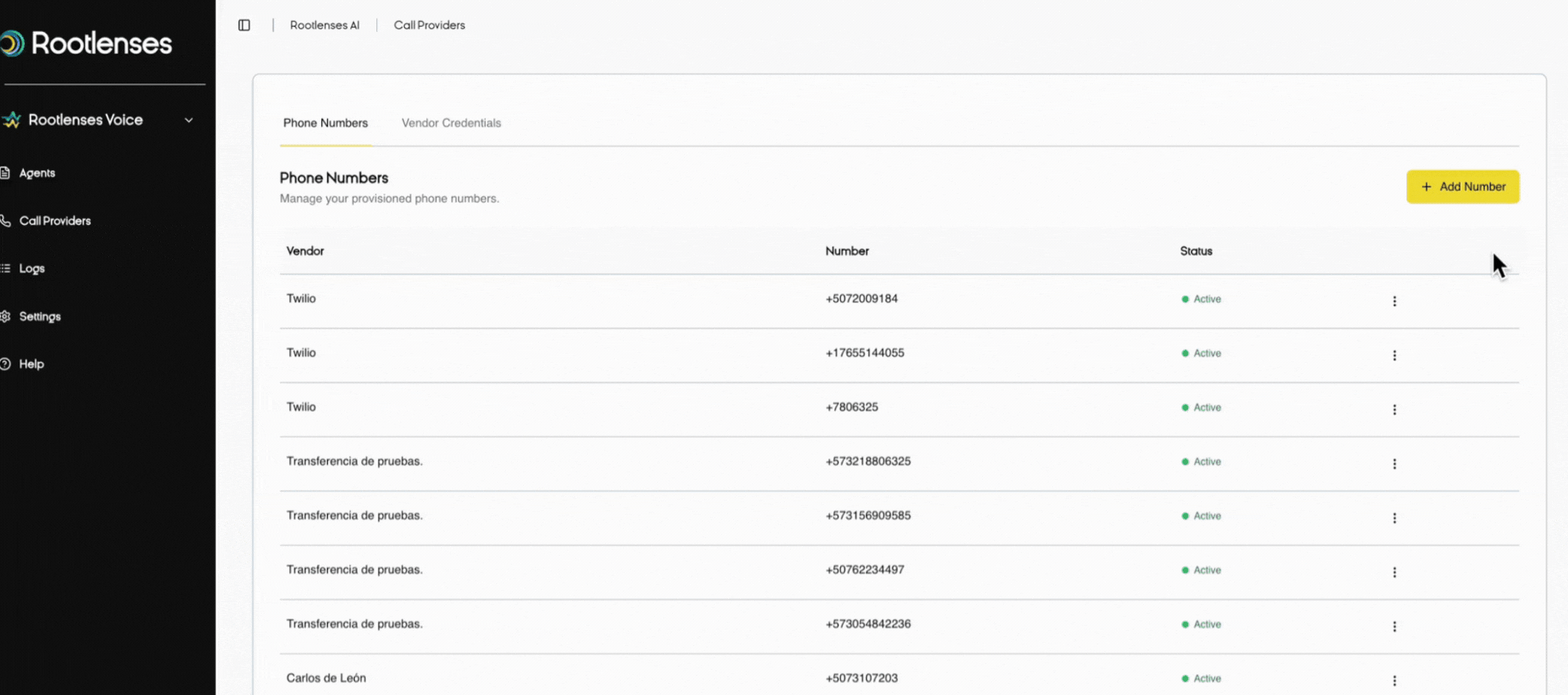Screen dimensions: 1568x695
Task: Click the Rootlenses AI breadcrumb
Action: point(324,25)
